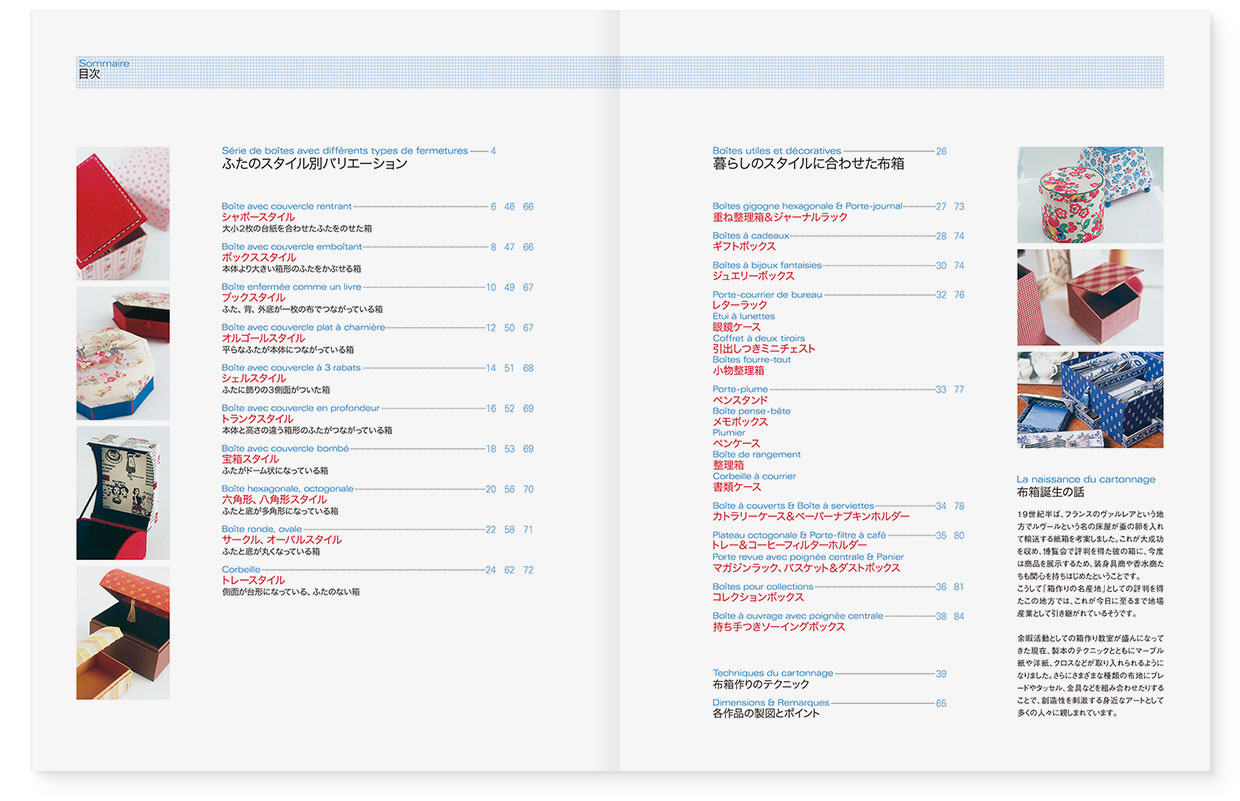Select the トレースタイル entry
The image size is (1240, 801).
coord(253,580)
